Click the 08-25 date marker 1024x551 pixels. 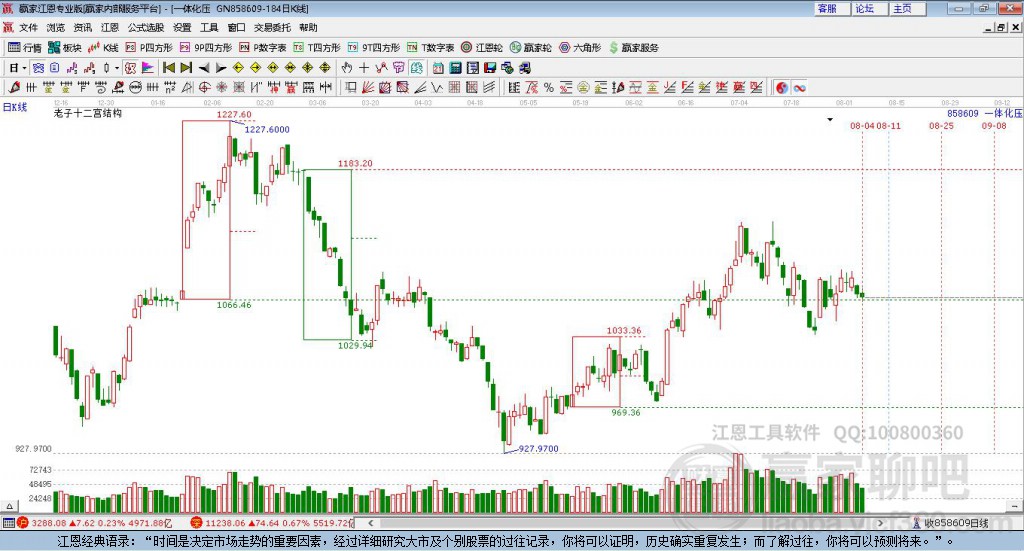pos(941,125)
